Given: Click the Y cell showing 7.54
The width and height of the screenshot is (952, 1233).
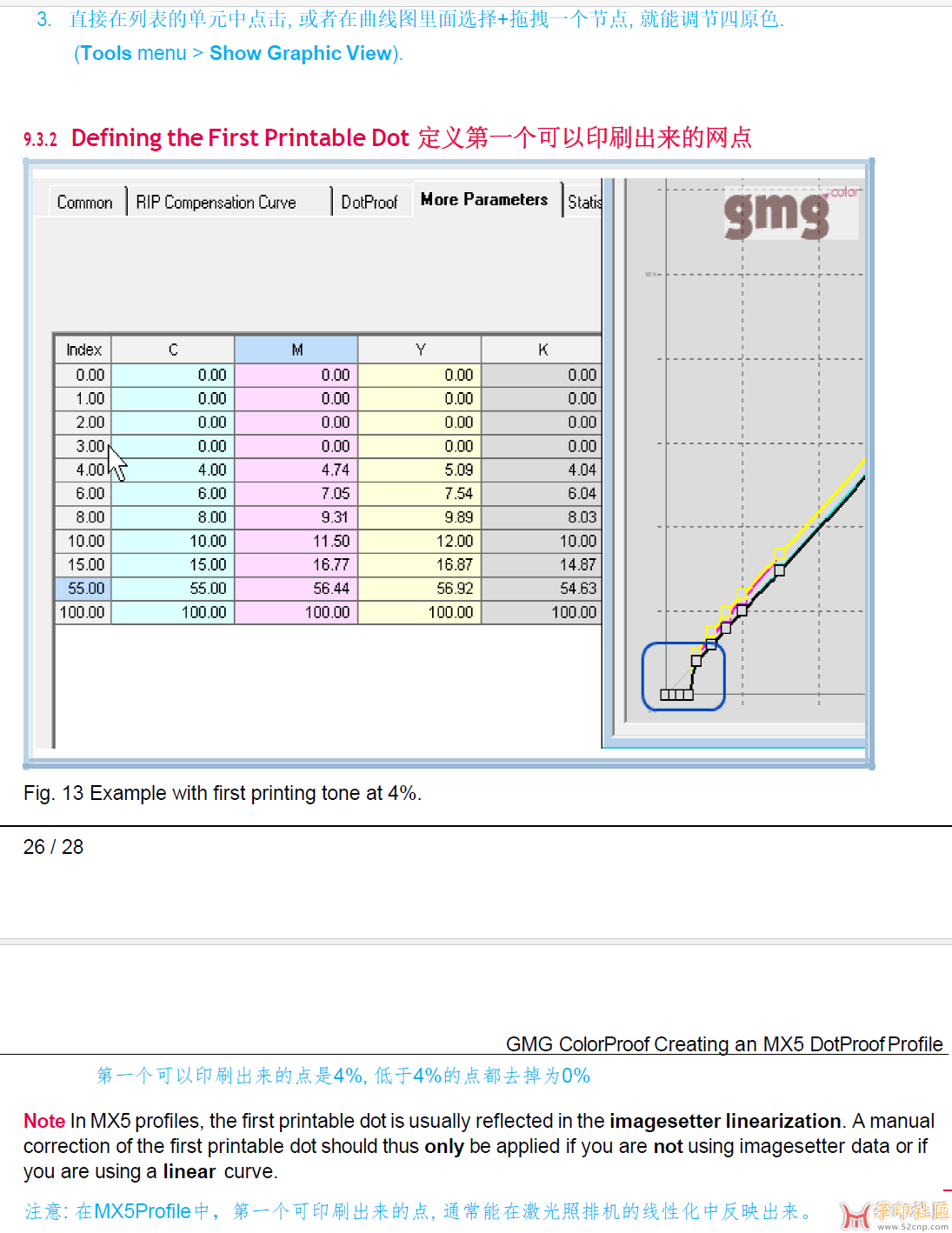Looking at the screenshot, I should [420, 493].
